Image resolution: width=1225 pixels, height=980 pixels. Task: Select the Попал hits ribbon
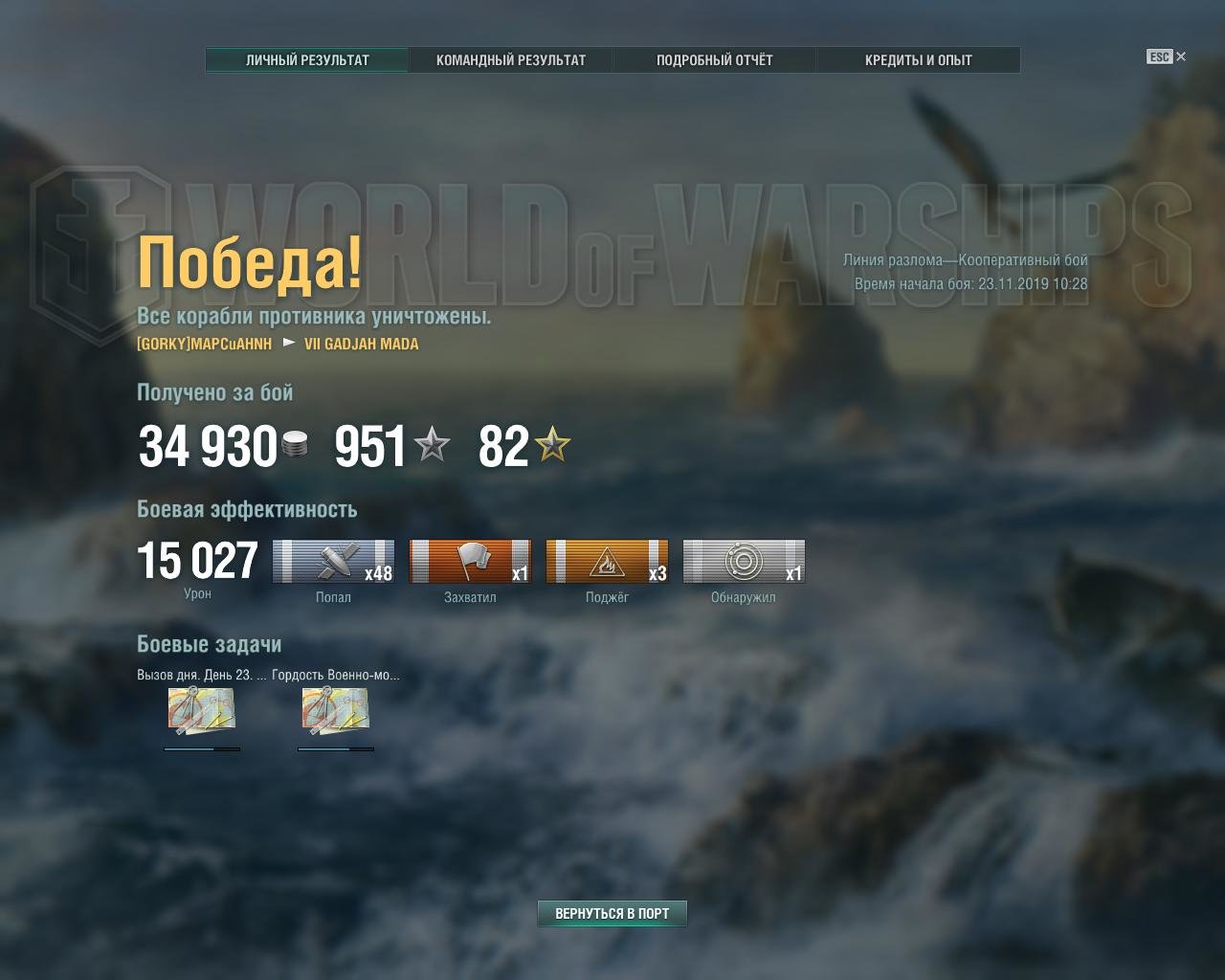click(333, 562)
